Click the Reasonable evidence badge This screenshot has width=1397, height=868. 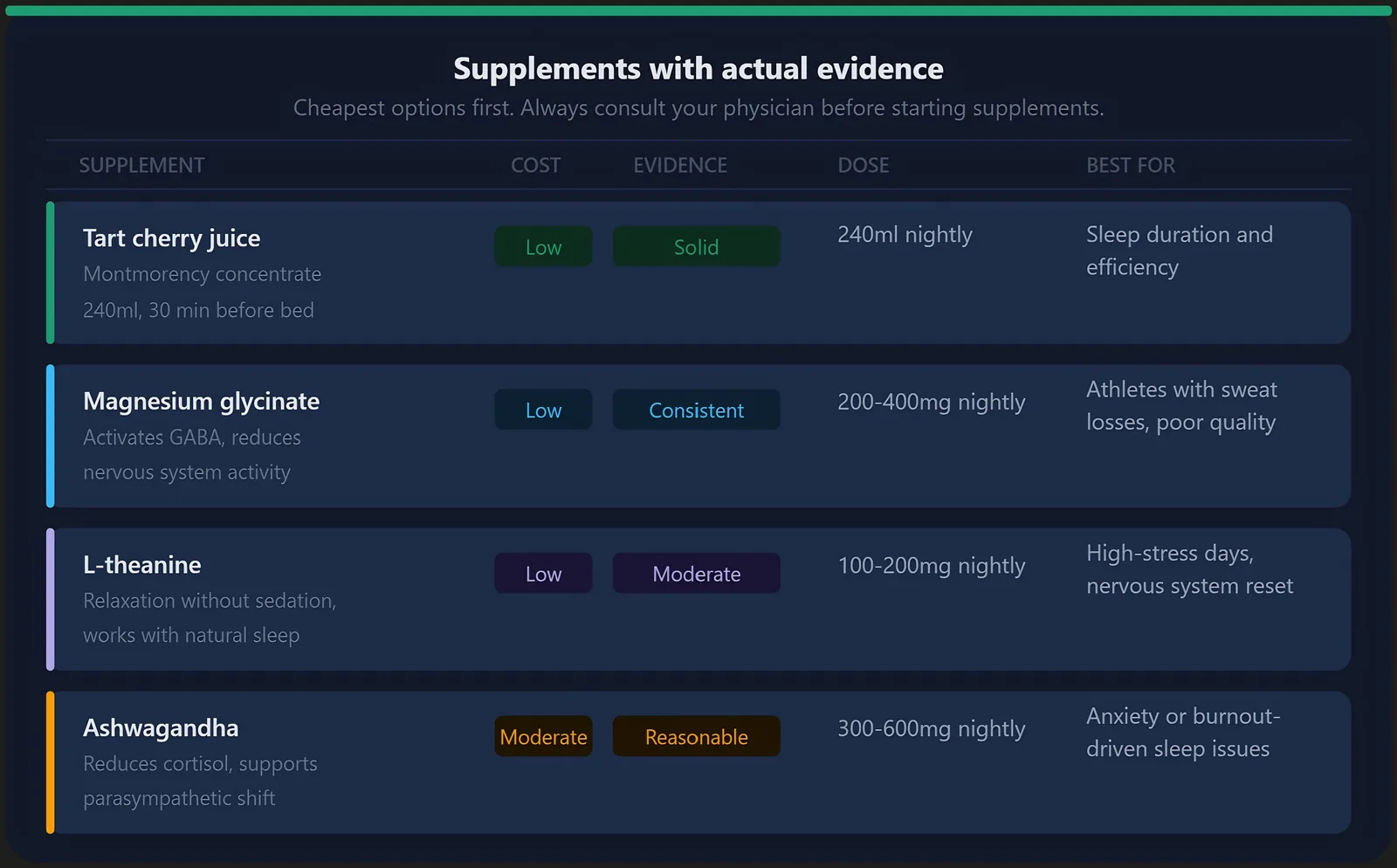click(696, 736)
